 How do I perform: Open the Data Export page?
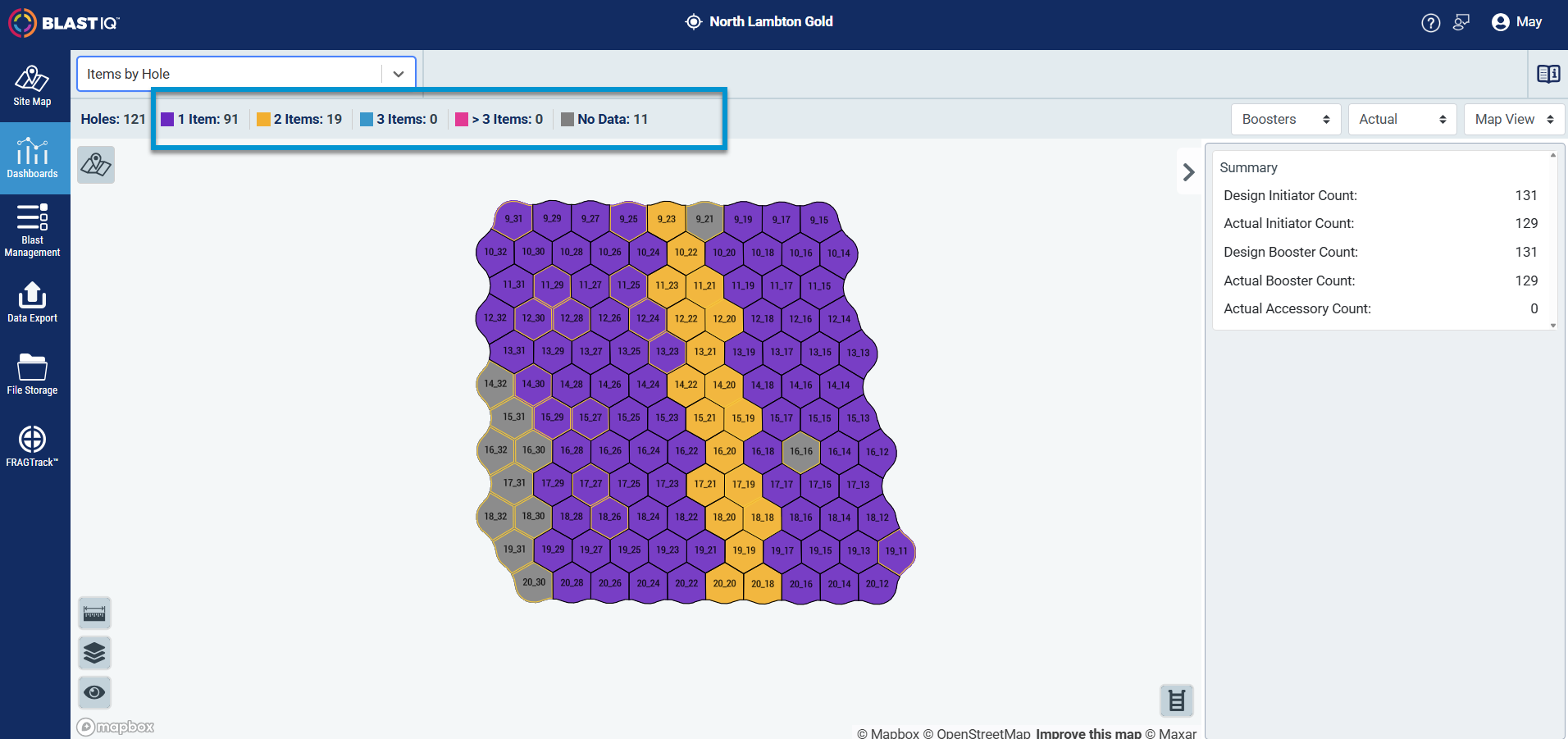pos(32,303)
